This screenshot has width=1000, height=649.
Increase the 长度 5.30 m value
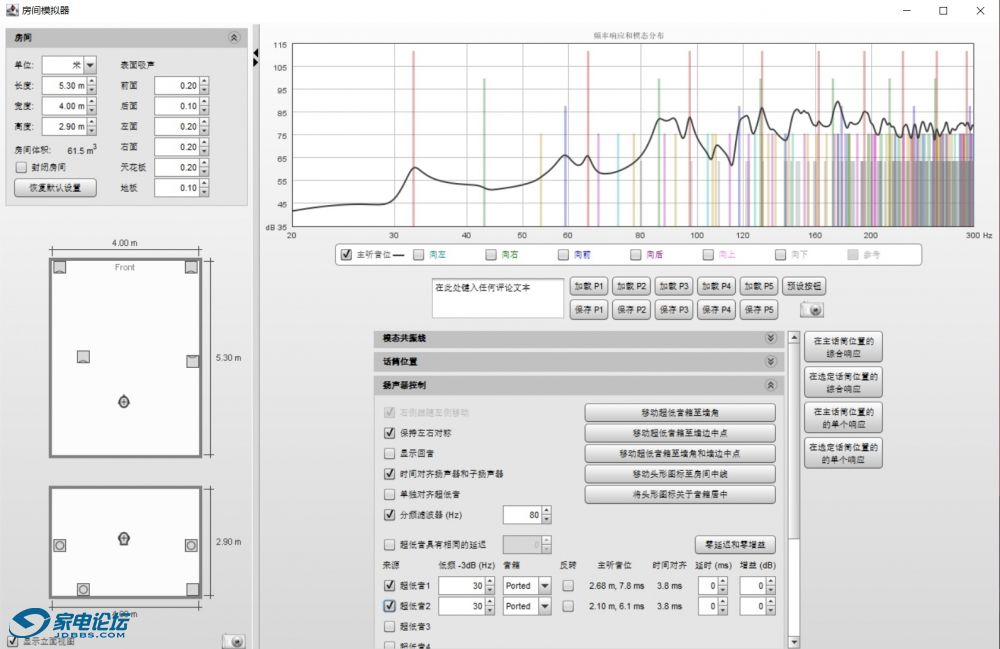[92, 81]
